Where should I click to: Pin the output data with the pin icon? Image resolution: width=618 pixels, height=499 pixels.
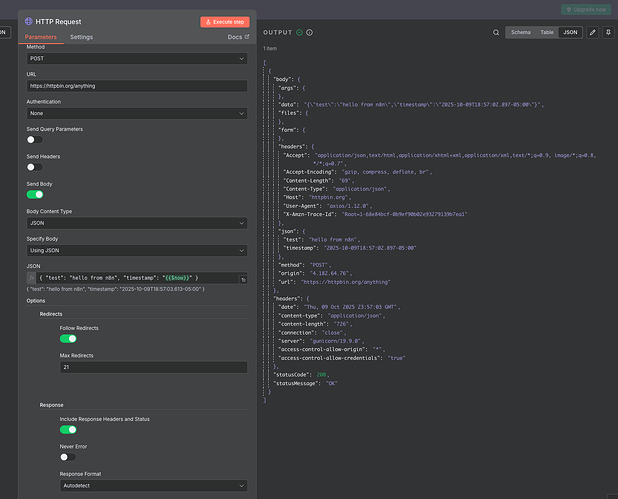pos(608,32)
